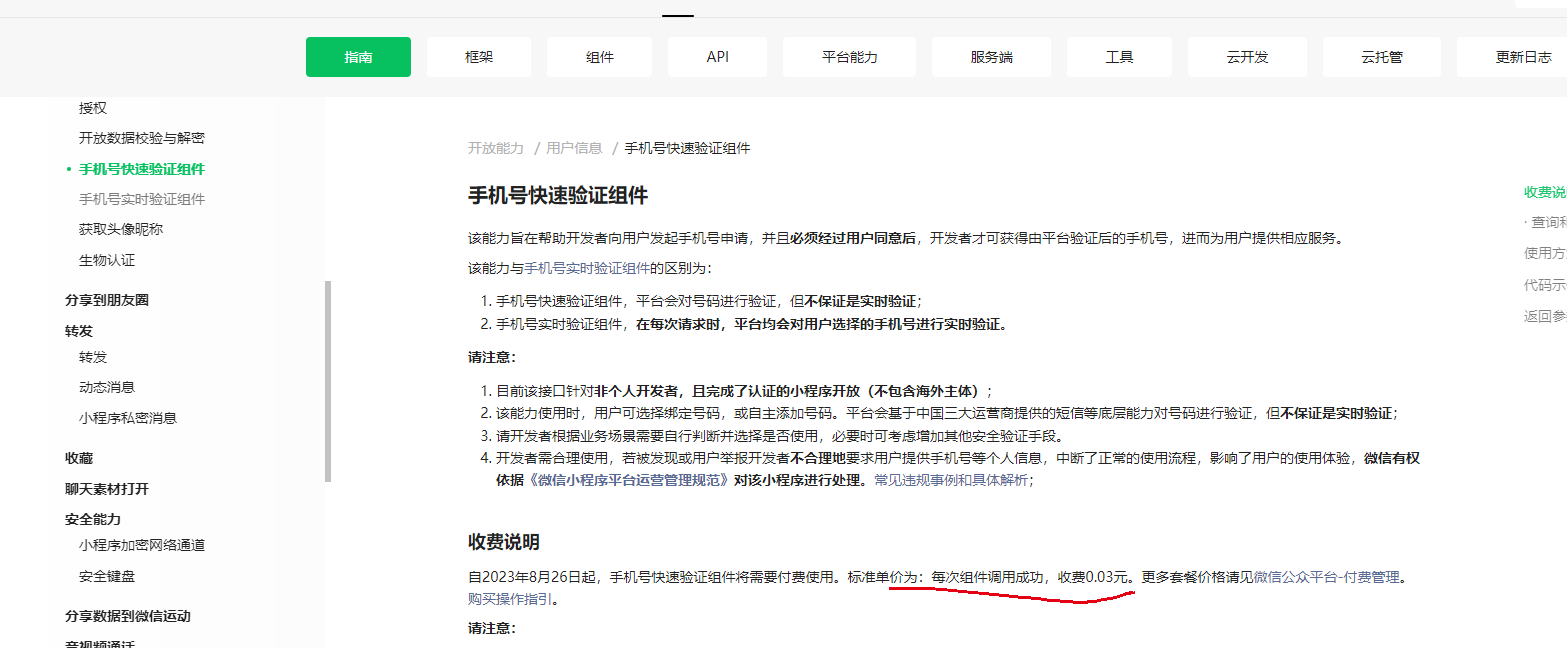Switch to the 组件 tab
The width and height of the screenshot is (1567, 648).
600,57
